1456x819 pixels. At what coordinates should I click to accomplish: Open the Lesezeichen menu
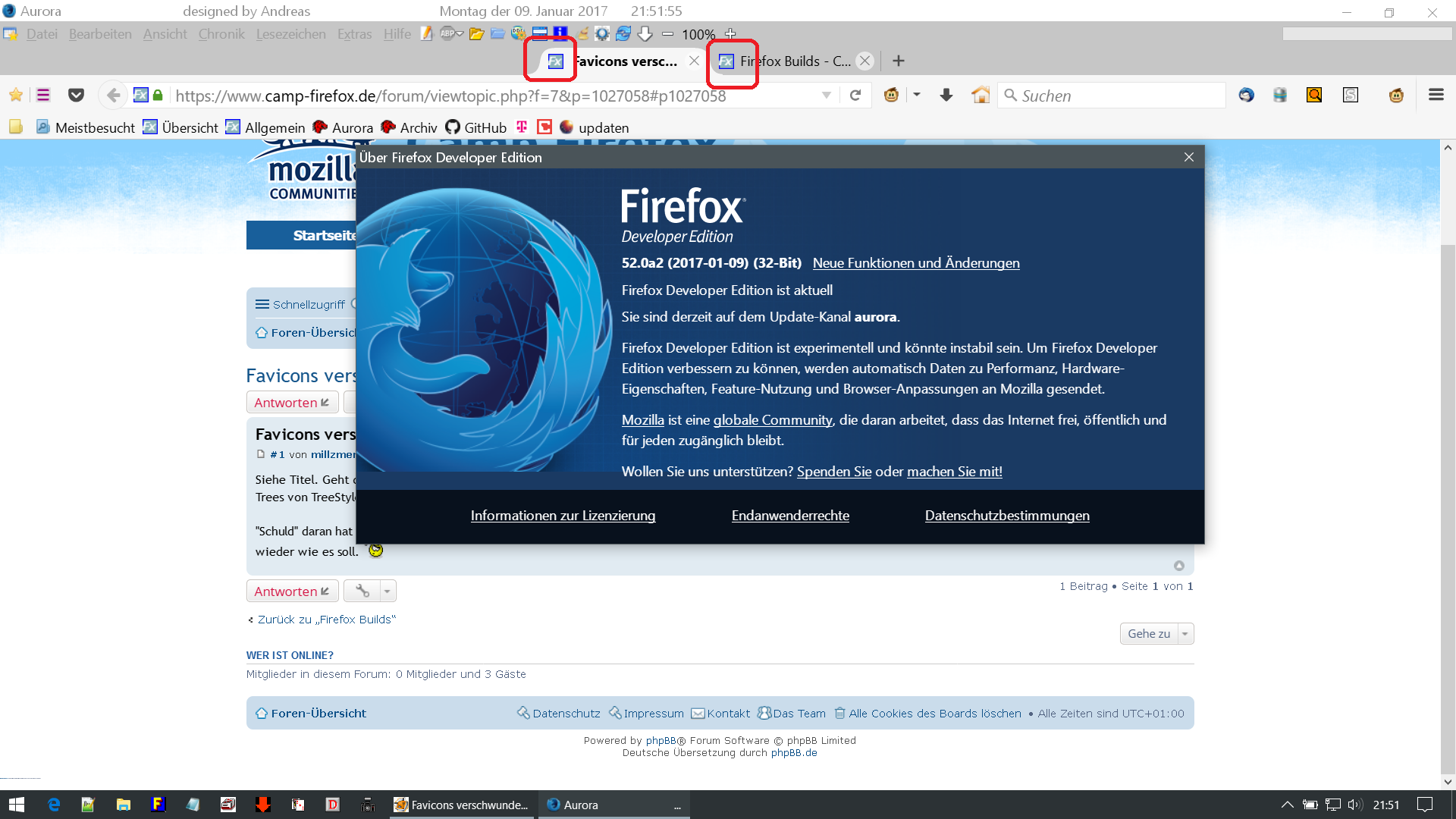pos(290,34)
